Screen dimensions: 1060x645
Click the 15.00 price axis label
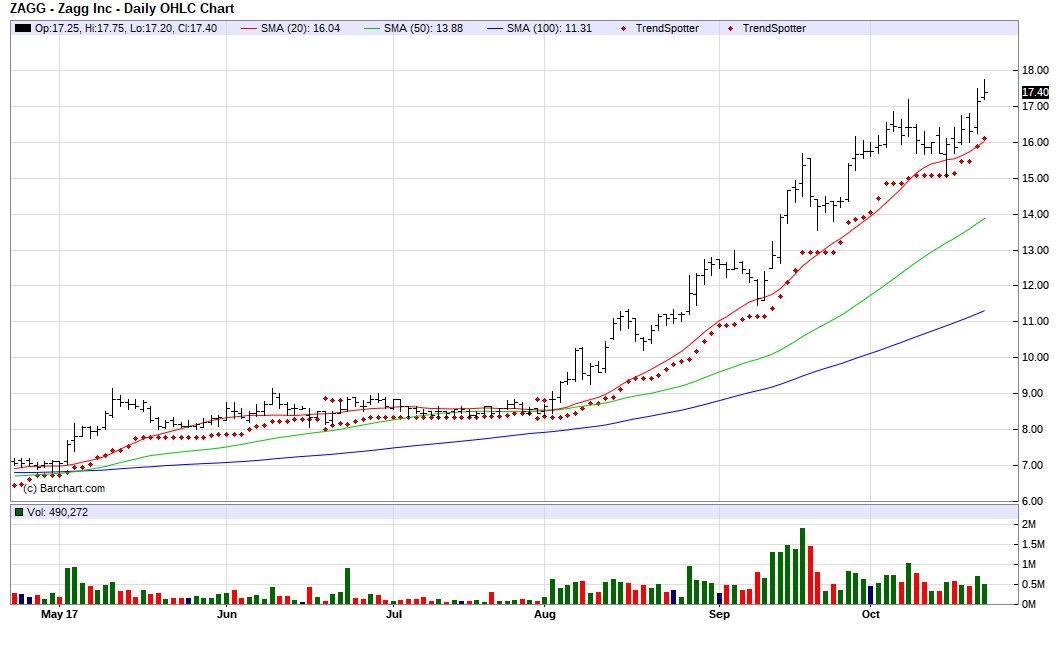[x=1035, y=178]
